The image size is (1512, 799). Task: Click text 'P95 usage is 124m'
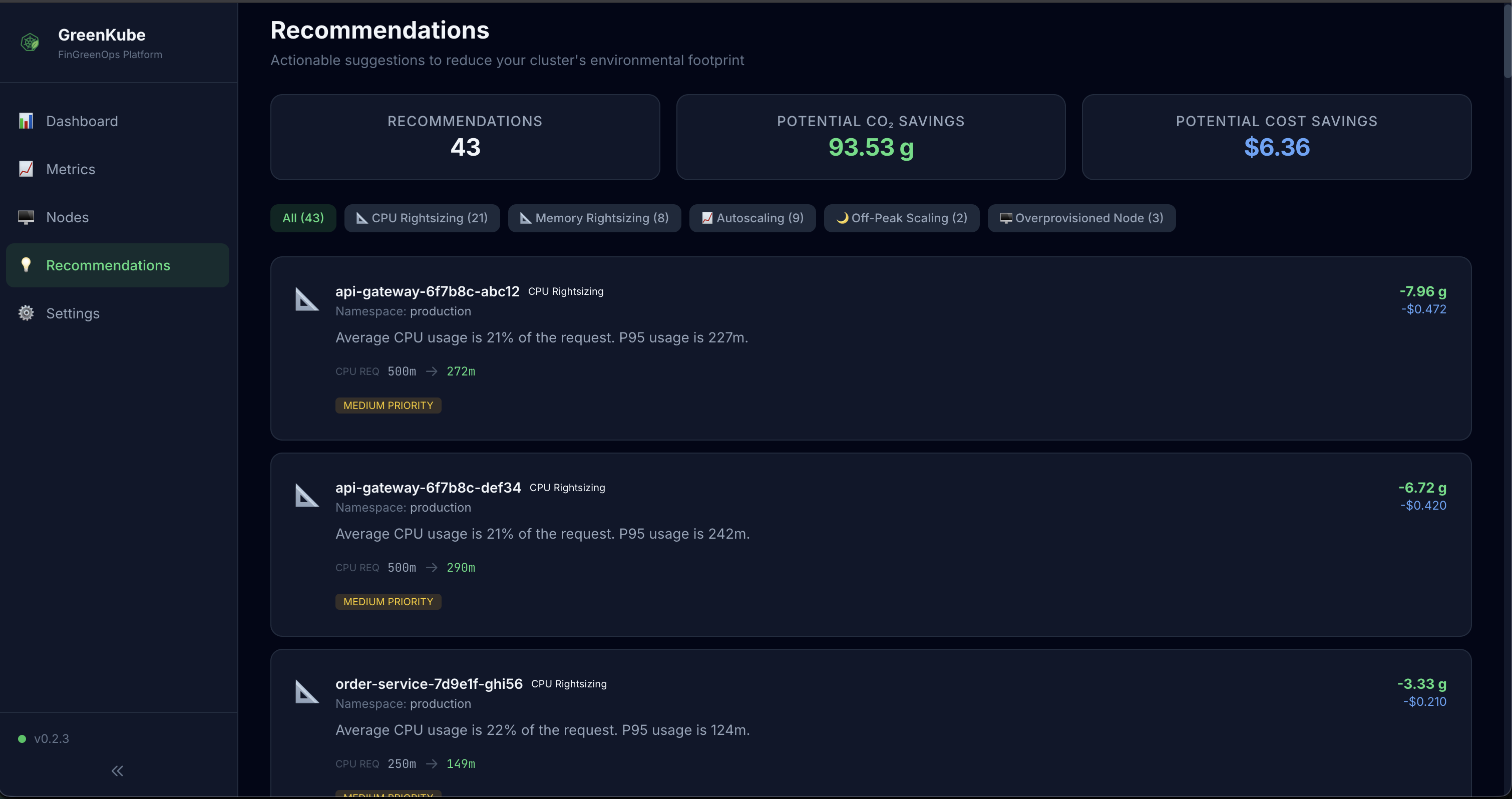point(684,730)
